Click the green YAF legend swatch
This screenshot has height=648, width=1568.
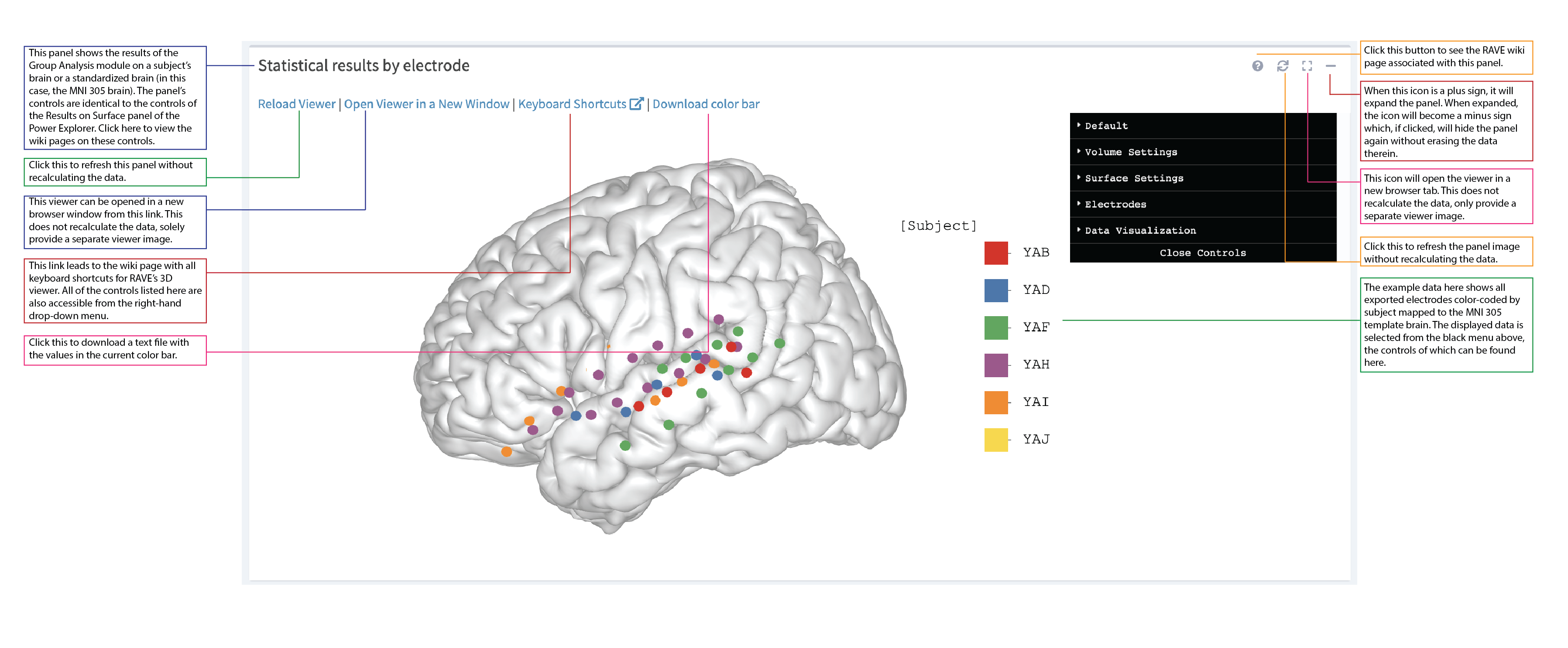996,327
